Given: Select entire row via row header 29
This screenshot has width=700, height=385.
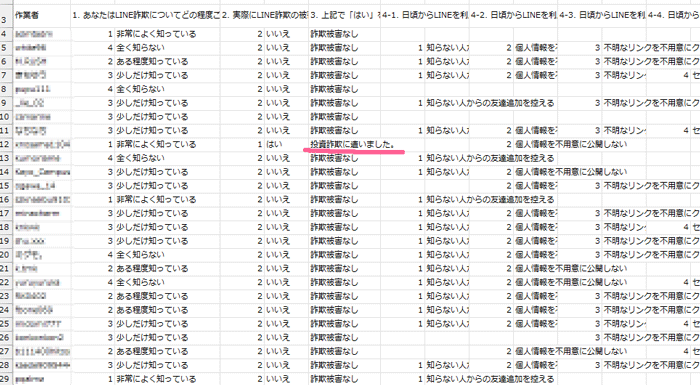Looking at the screenshot, I should [6, 379].
